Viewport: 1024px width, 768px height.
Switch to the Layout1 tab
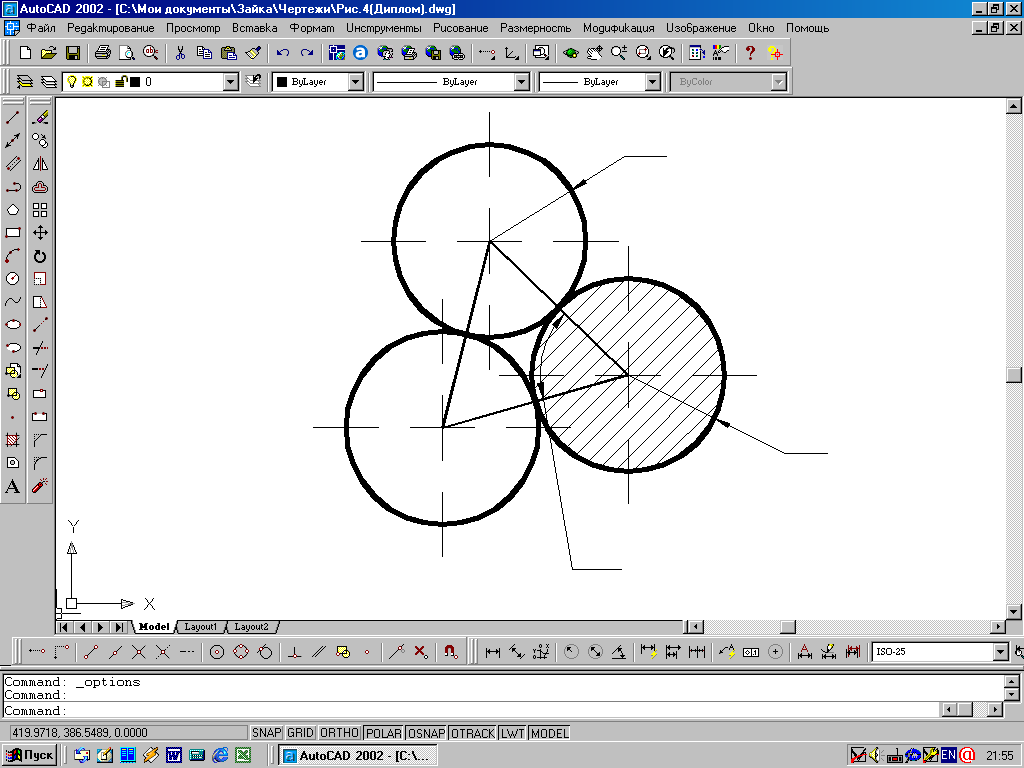point(200,627)
